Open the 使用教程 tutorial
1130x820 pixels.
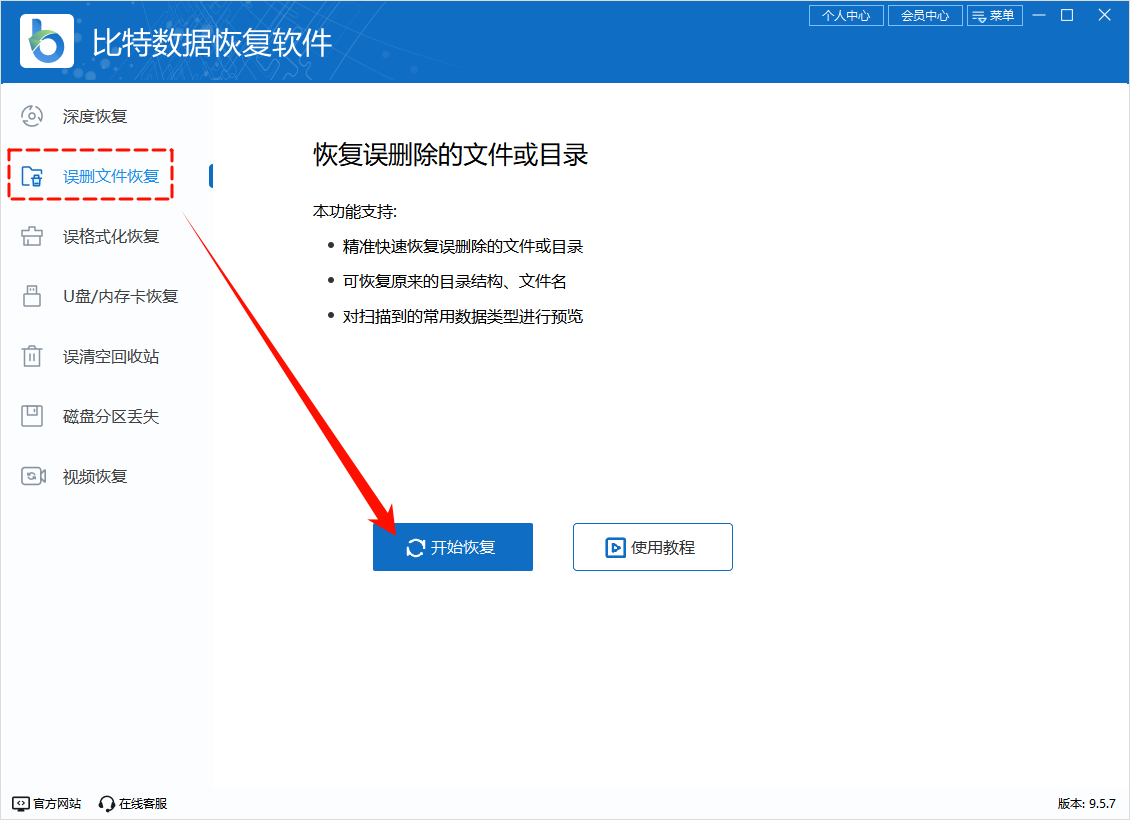coord(652,547)
